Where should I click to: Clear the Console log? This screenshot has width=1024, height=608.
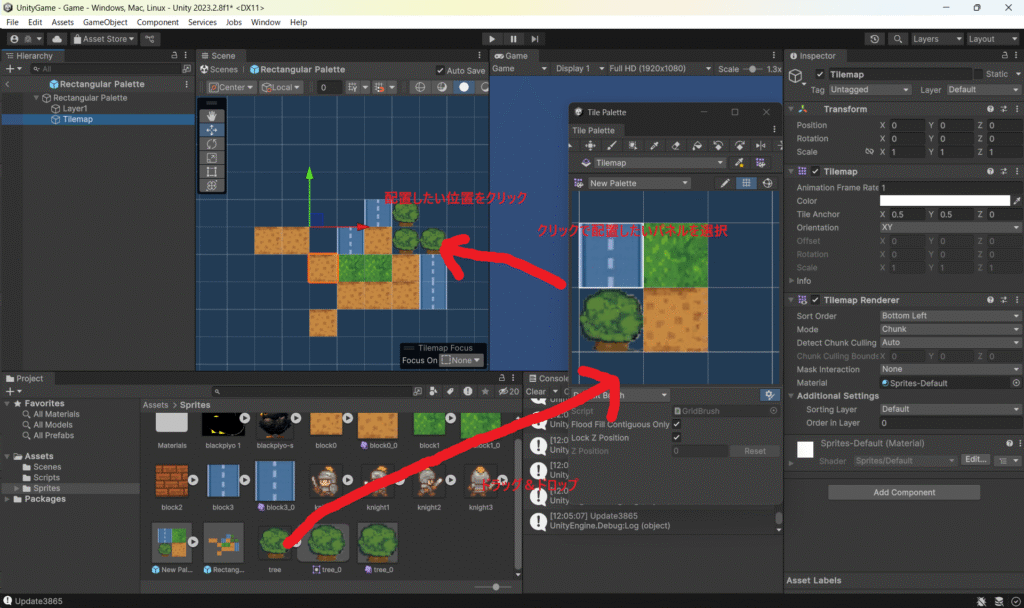coord(536,392)
